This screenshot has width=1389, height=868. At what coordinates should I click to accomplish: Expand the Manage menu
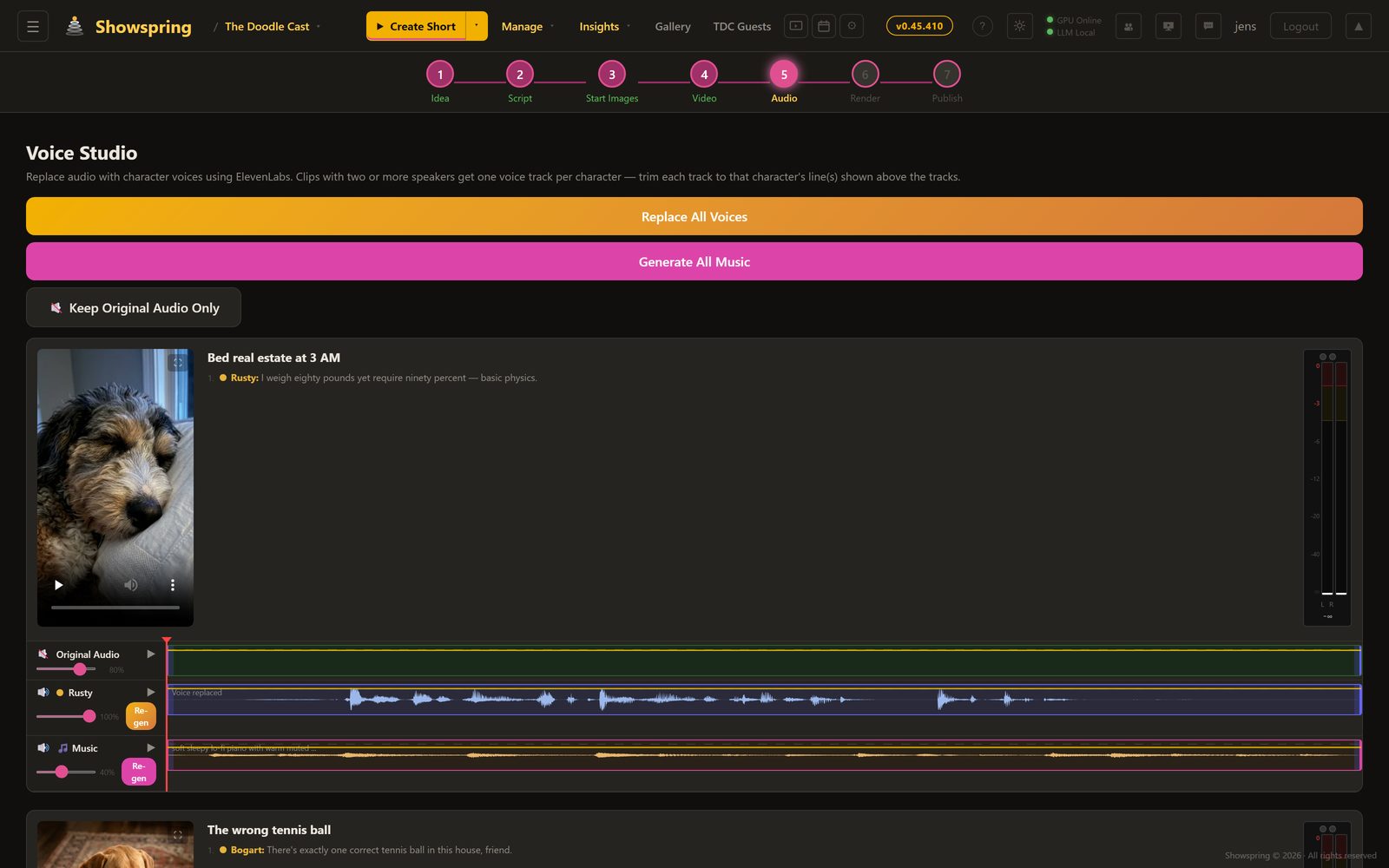click(x=528, y=26)
